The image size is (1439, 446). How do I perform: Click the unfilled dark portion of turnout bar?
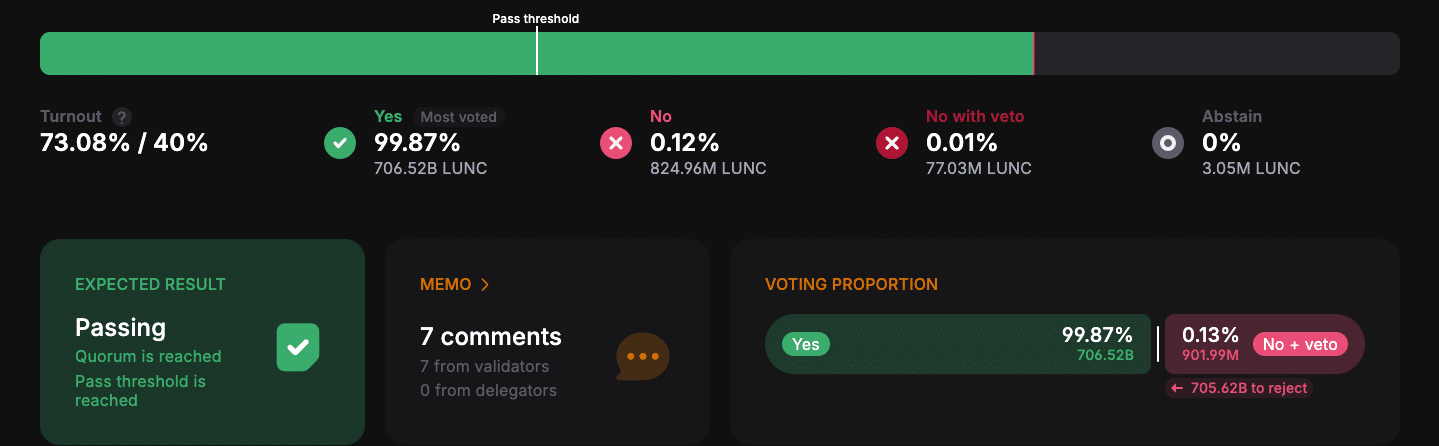tap(1217, 53)
